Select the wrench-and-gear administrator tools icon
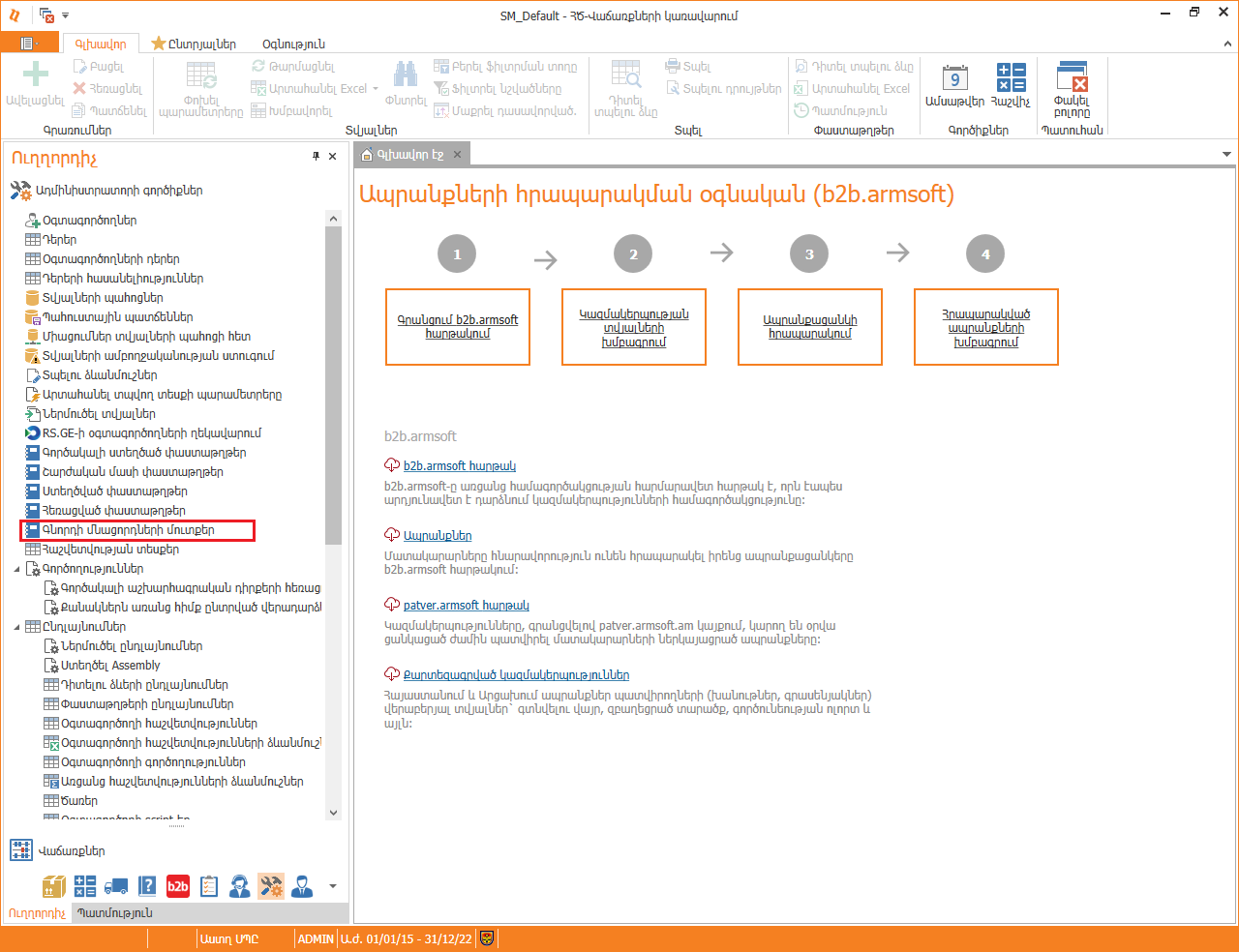Image resolution: width=1239 pixels, height=952 pixels. pyautogui.click(x=271, y=885)
